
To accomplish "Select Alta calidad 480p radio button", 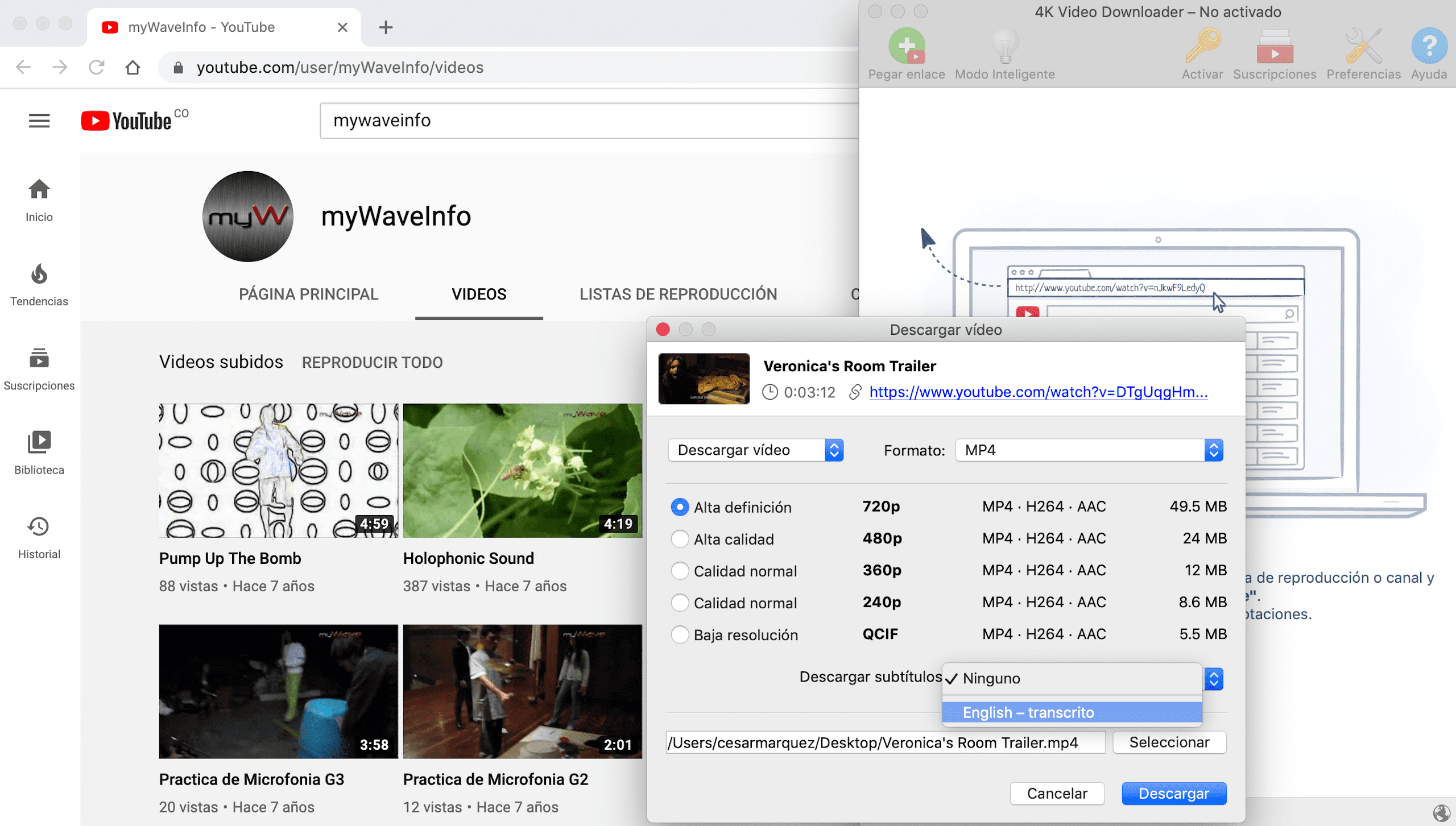I will point(679,538).
